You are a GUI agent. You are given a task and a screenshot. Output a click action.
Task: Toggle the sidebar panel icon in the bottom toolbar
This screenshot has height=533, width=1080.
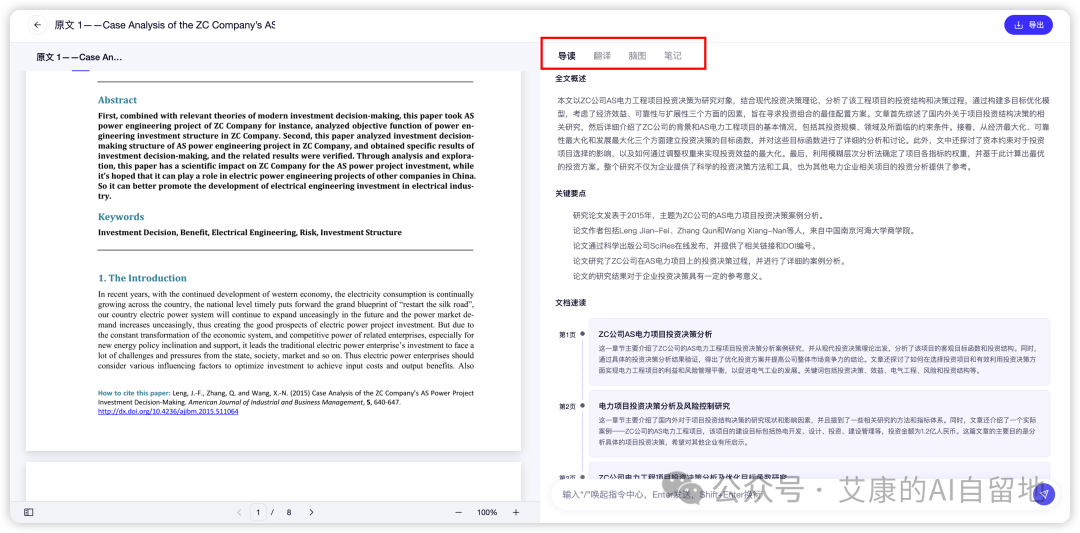[x=28, y=512]
